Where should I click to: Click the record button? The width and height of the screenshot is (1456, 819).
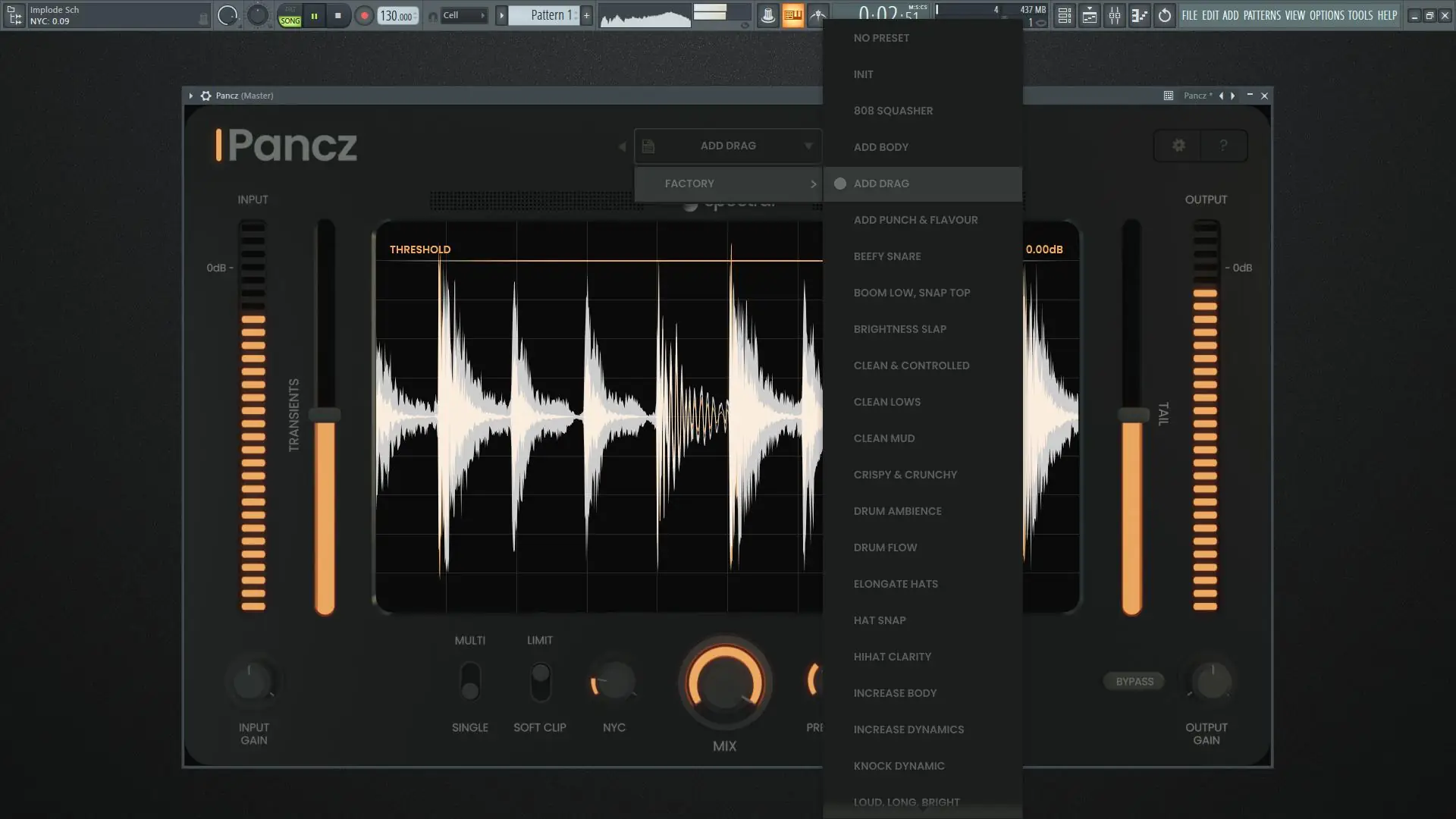click(x=364, y=15)
